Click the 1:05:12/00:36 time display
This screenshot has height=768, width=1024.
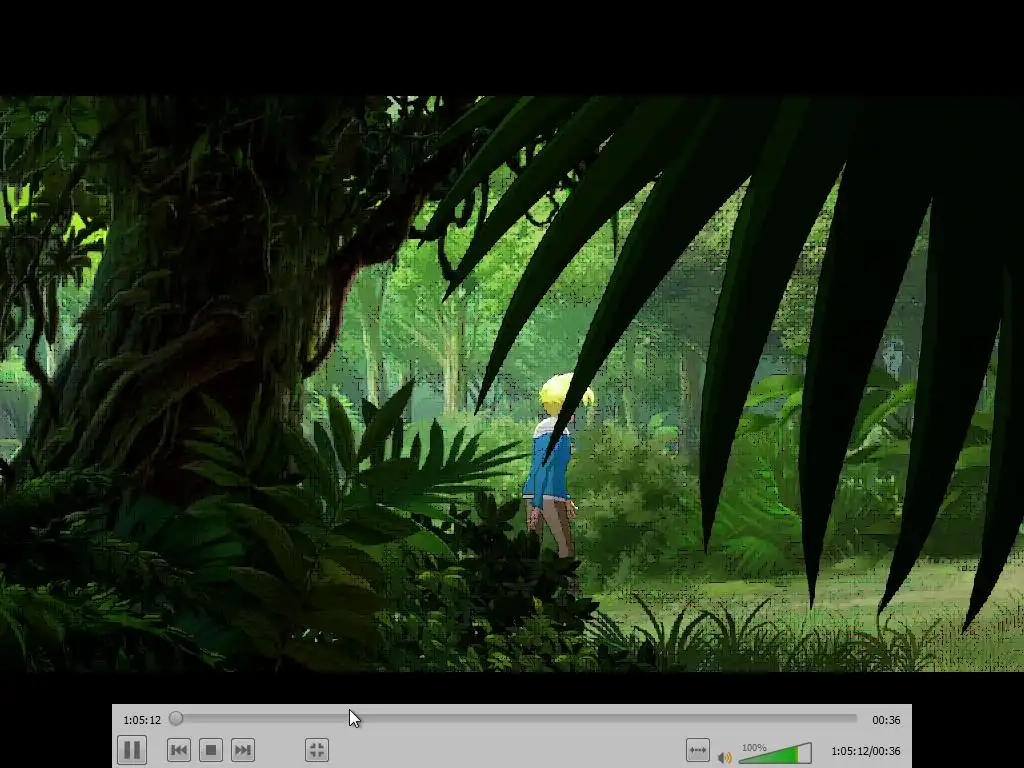point(865,751)
